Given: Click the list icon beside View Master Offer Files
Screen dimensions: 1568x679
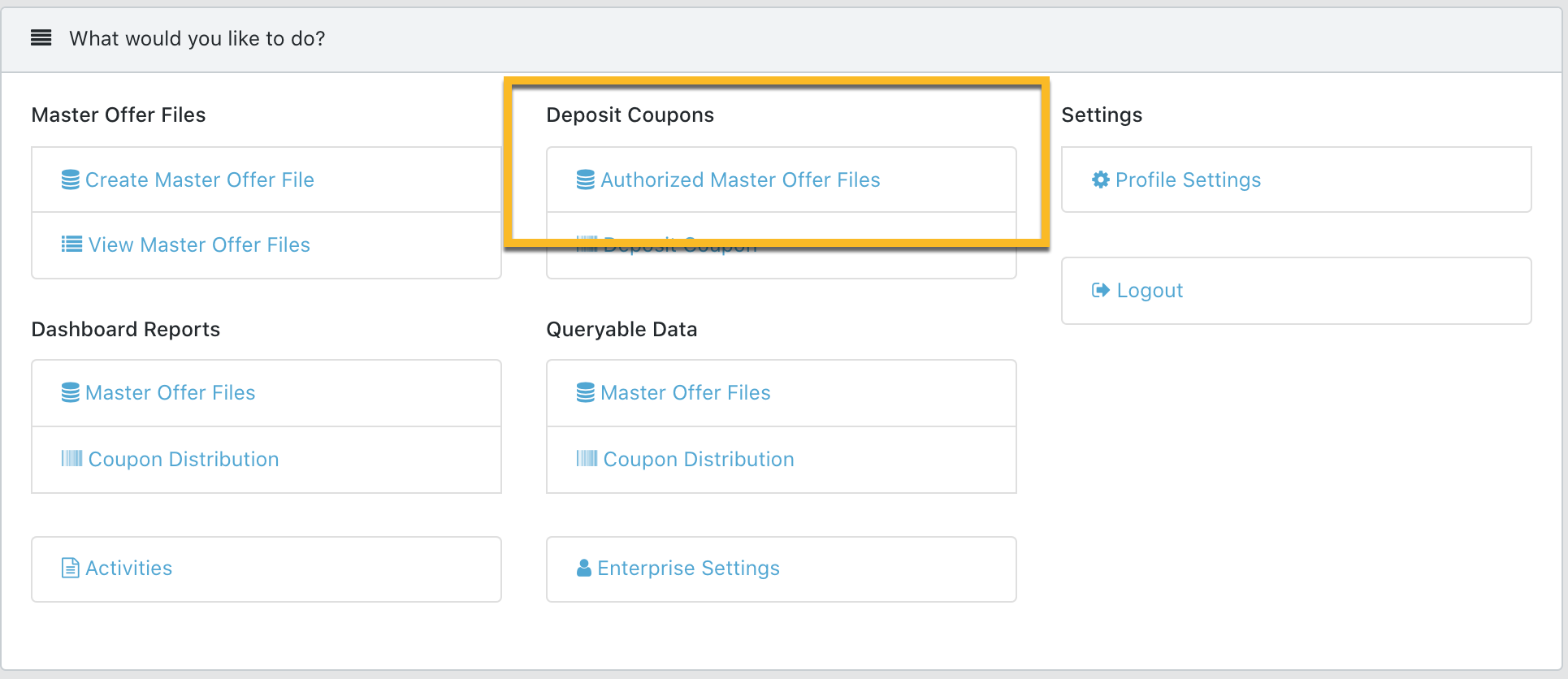Looking at the screenshot, I should tap(71, 244).
